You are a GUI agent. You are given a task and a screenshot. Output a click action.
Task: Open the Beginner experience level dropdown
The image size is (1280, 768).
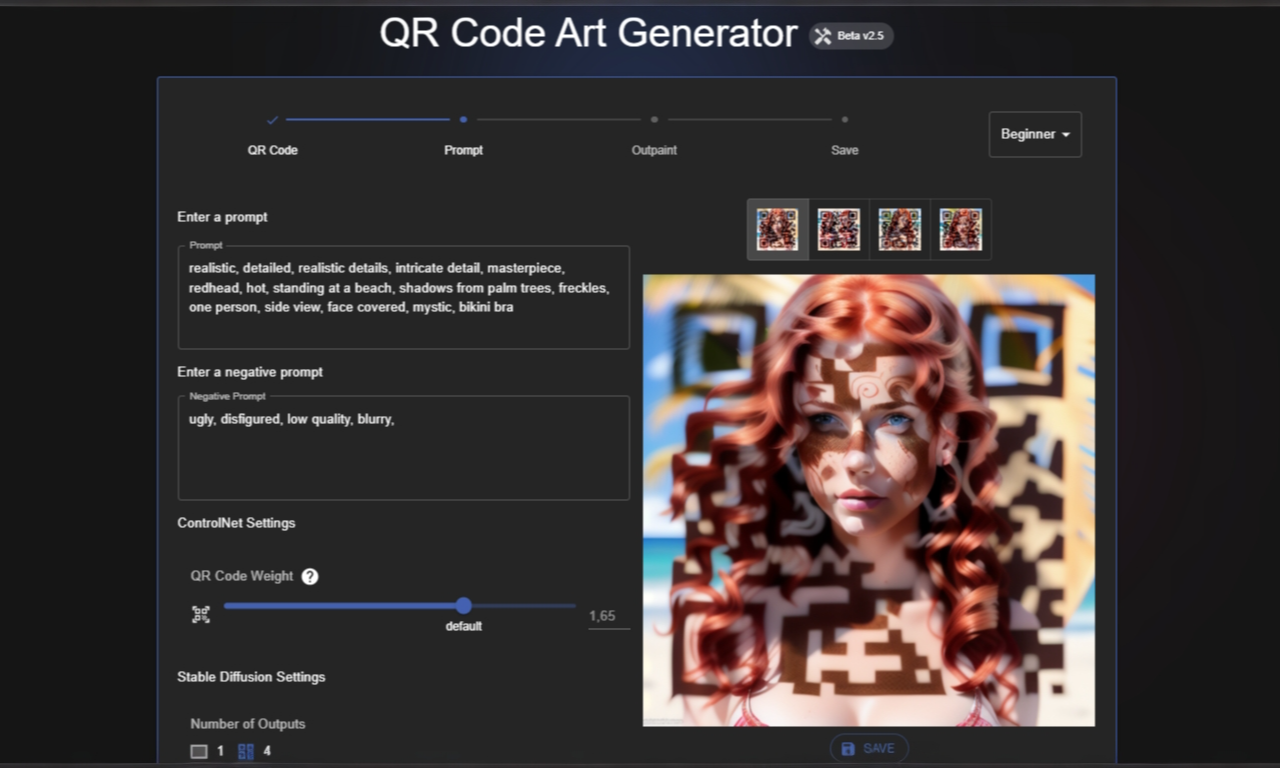coord(1035,134)
